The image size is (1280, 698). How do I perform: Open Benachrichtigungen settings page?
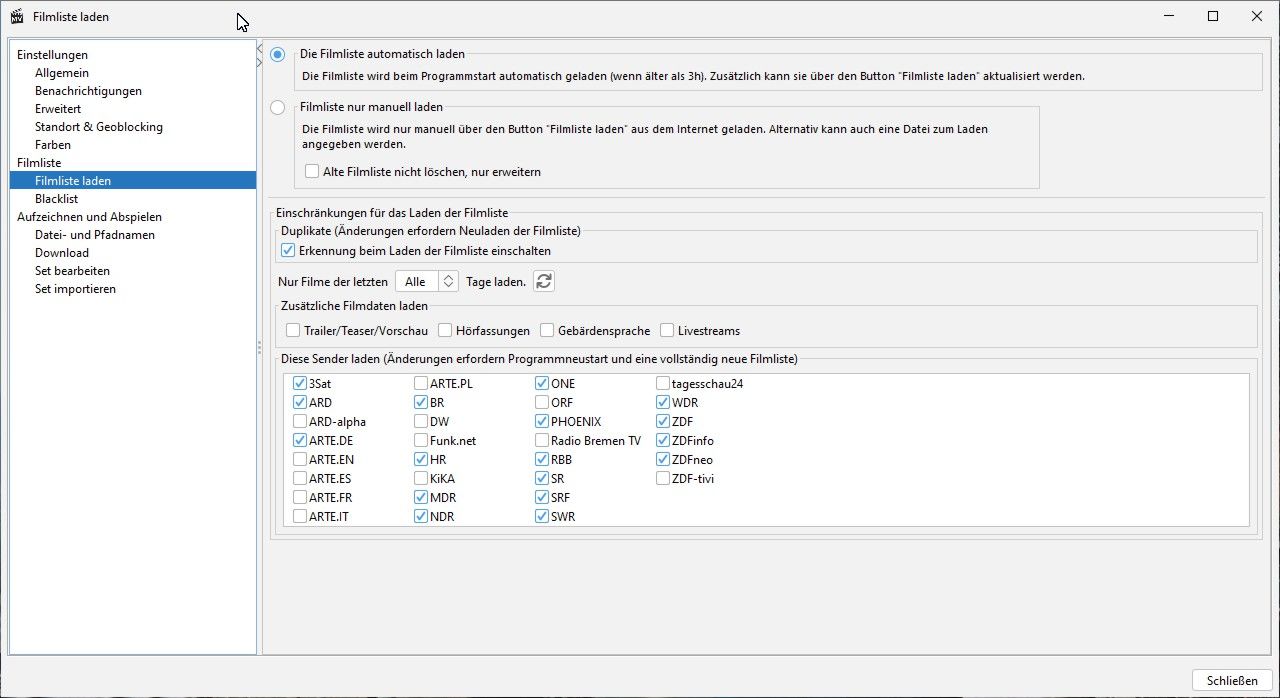coord(88,91)
